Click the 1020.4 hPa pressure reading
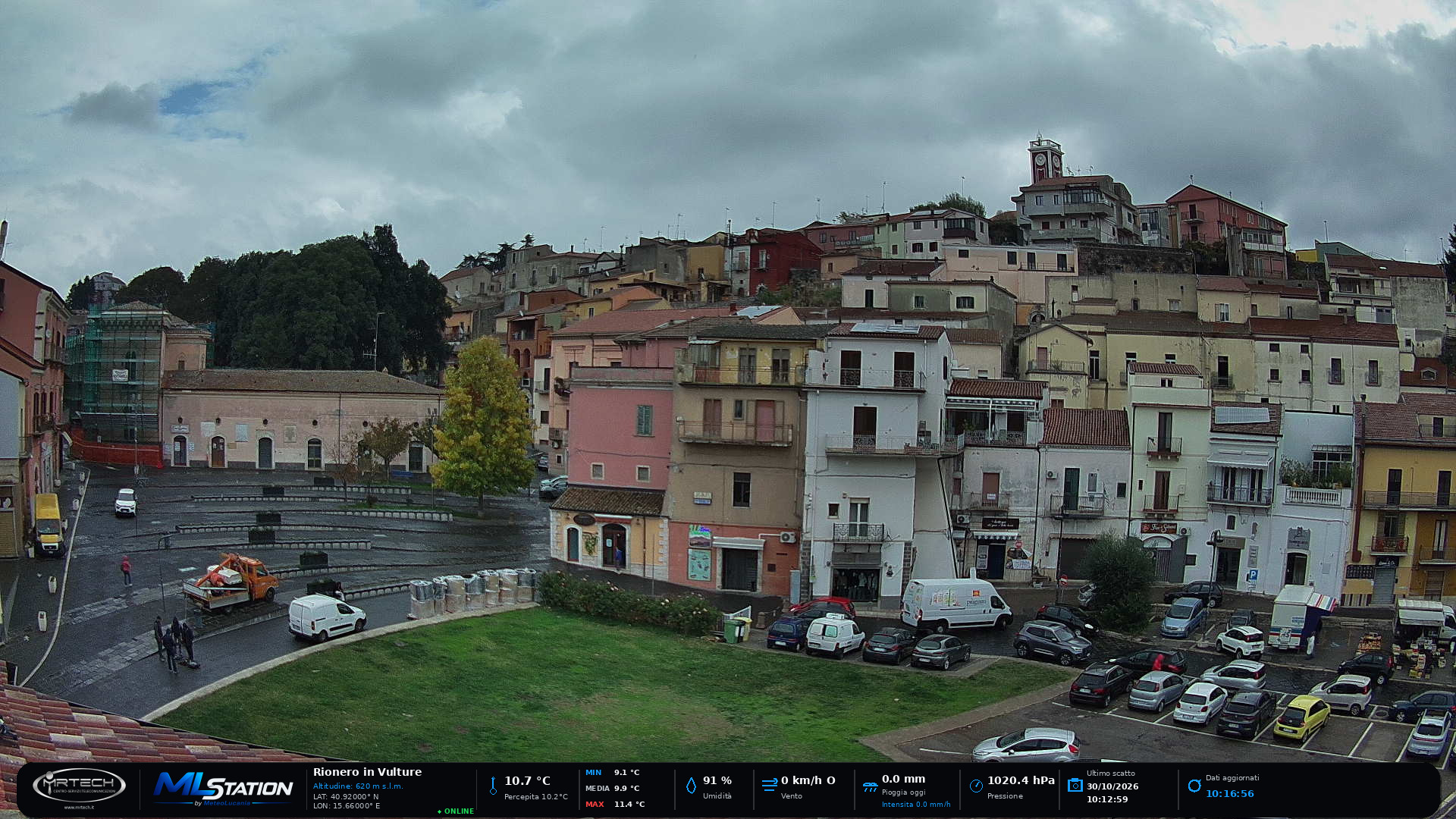This screenshot has width=1456, height=819. [x=1021, y=781]
